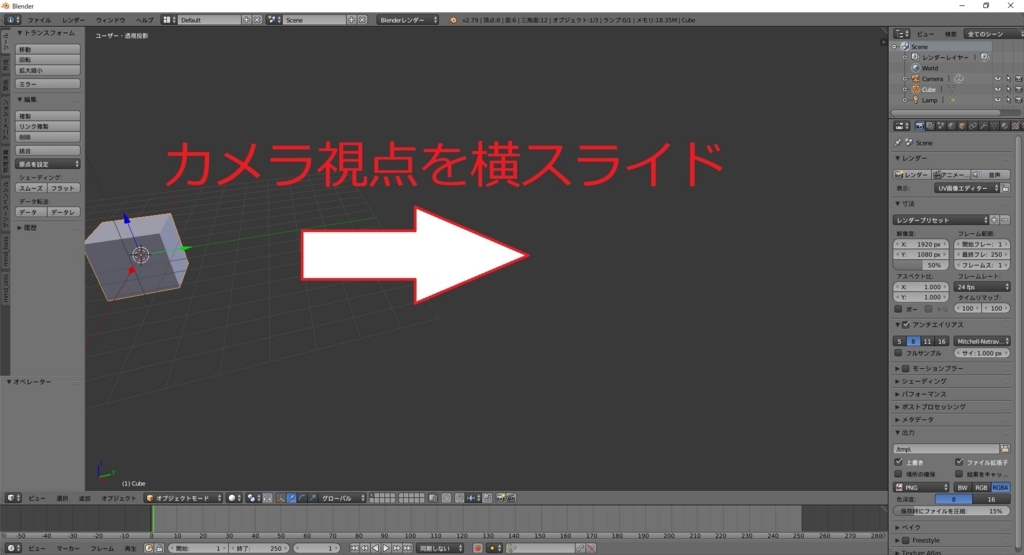Select the rotate manipulator arc icon
This screenshot has width=1024, height=555.
(302, 498)
